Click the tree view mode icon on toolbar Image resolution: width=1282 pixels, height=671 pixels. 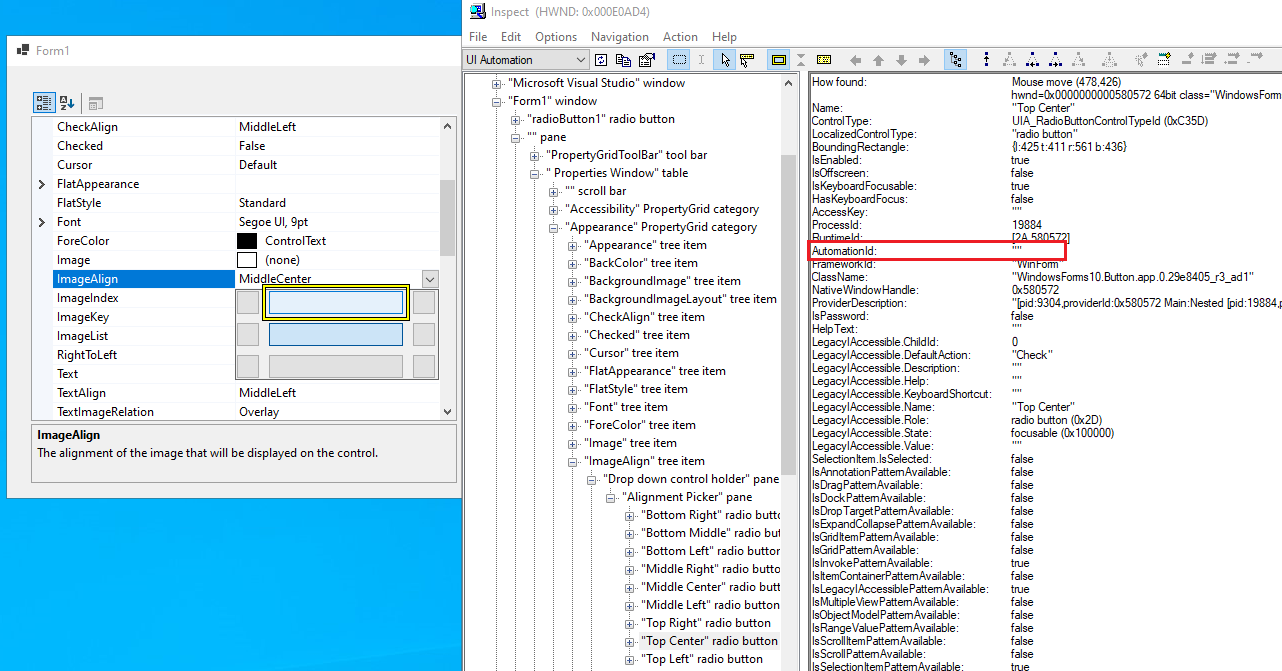(956, 60)
